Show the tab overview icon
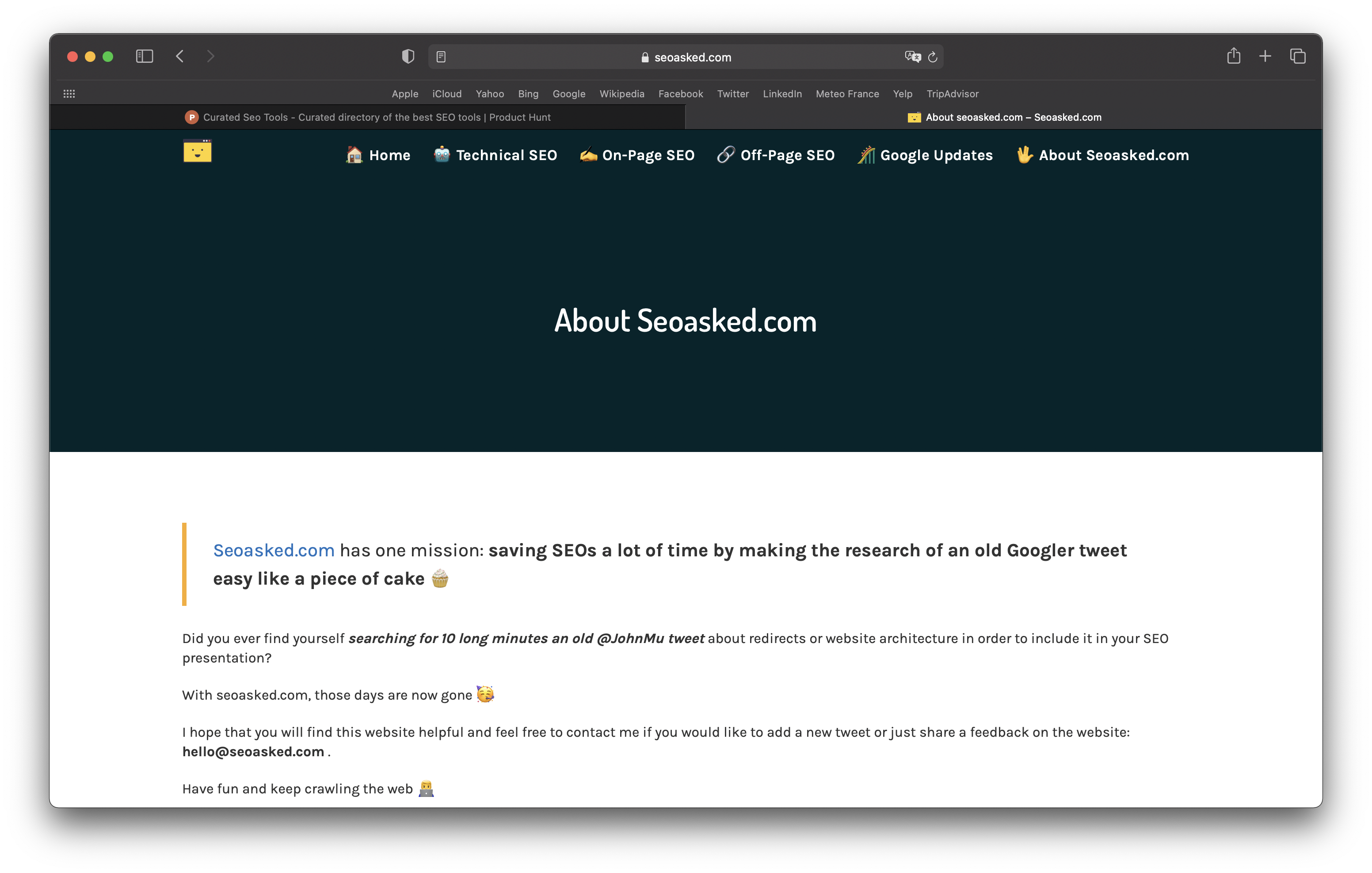The height and width of the screenshot is (873, 1372). [1298, 56]
